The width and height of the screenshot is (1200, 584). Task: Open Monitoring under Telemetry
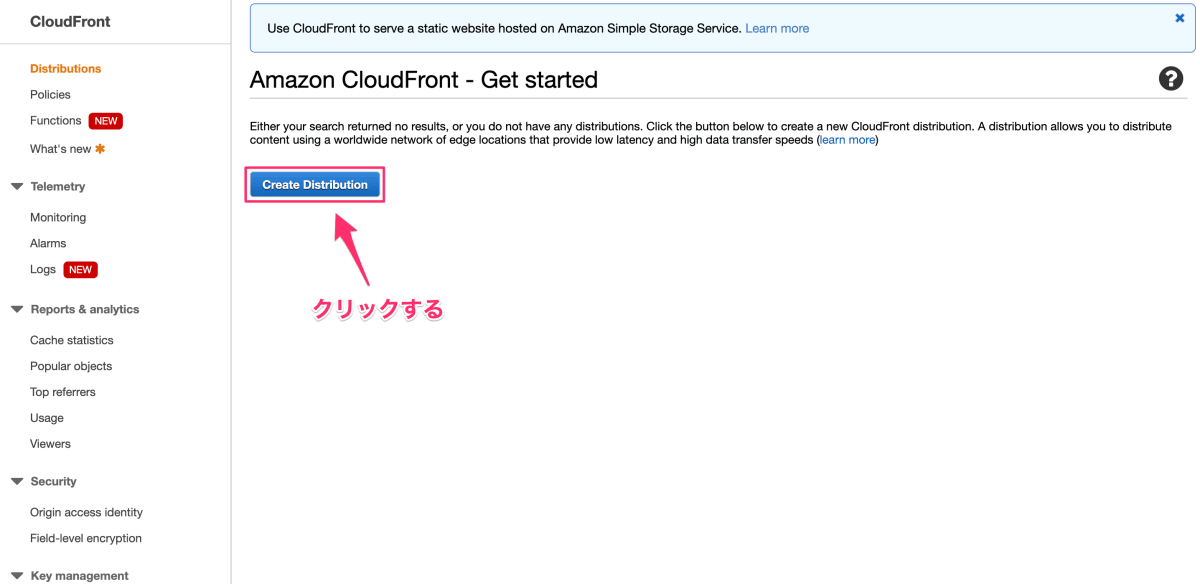tap(58, 217)
